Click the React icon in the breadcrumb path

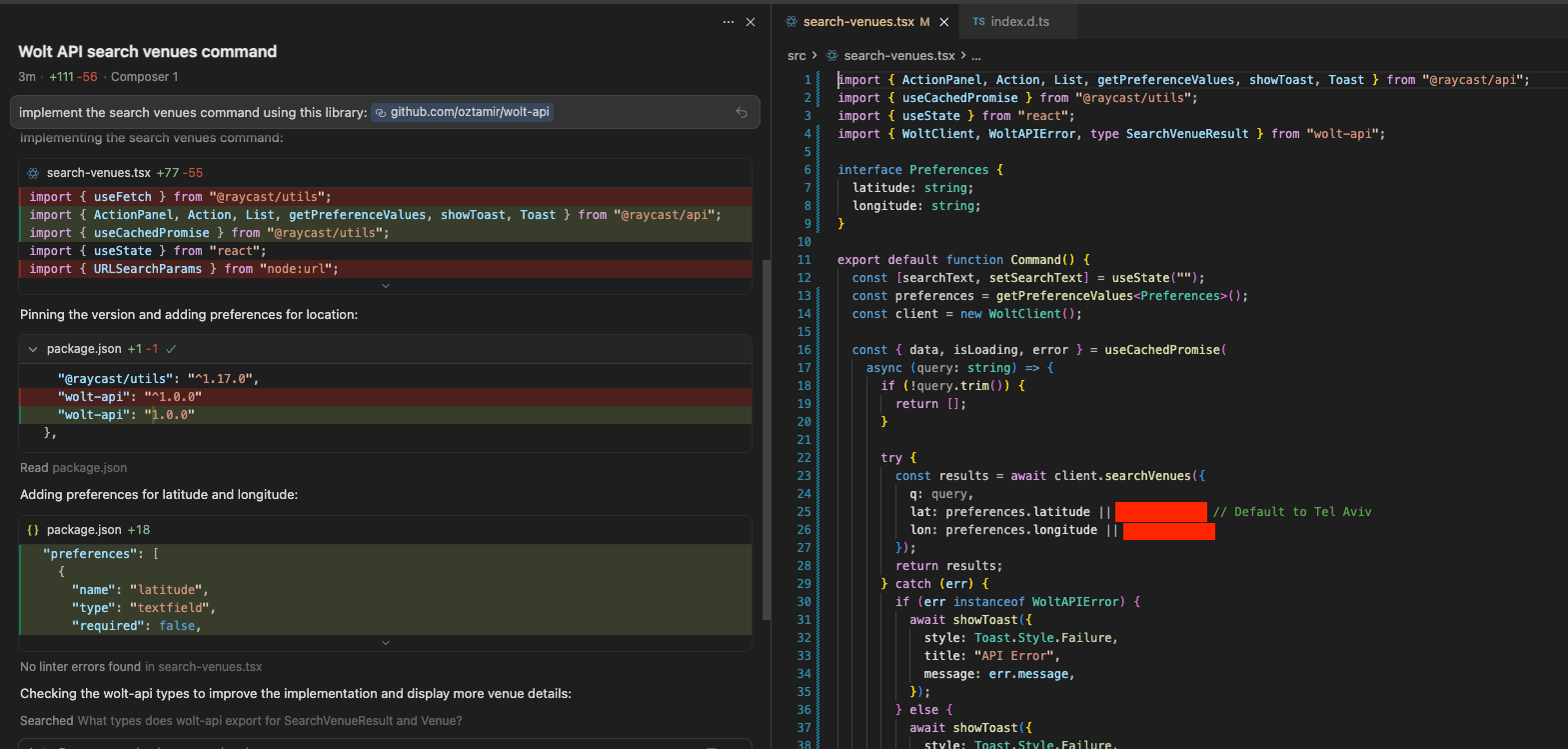point(831,56)
